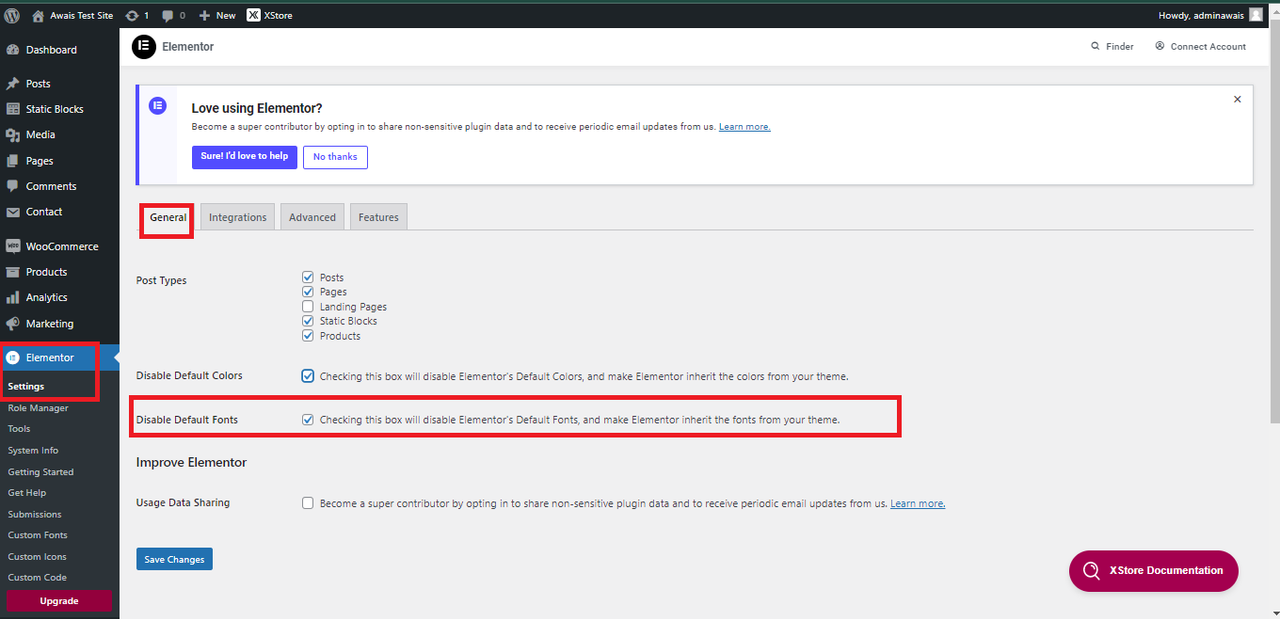This screenshot has width=1280, height=619.
Task: Click the Dashboard gauge icon in sidebar
Action: [x=13, y=50]
